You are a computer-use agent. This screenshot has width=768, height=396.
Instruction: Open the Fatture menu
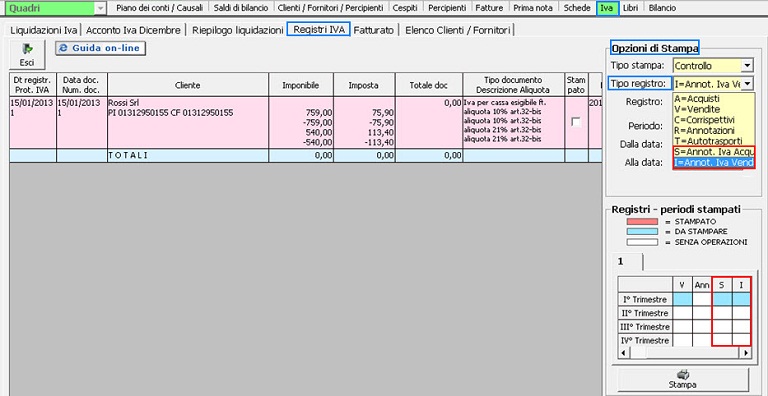tap(489, 8)
